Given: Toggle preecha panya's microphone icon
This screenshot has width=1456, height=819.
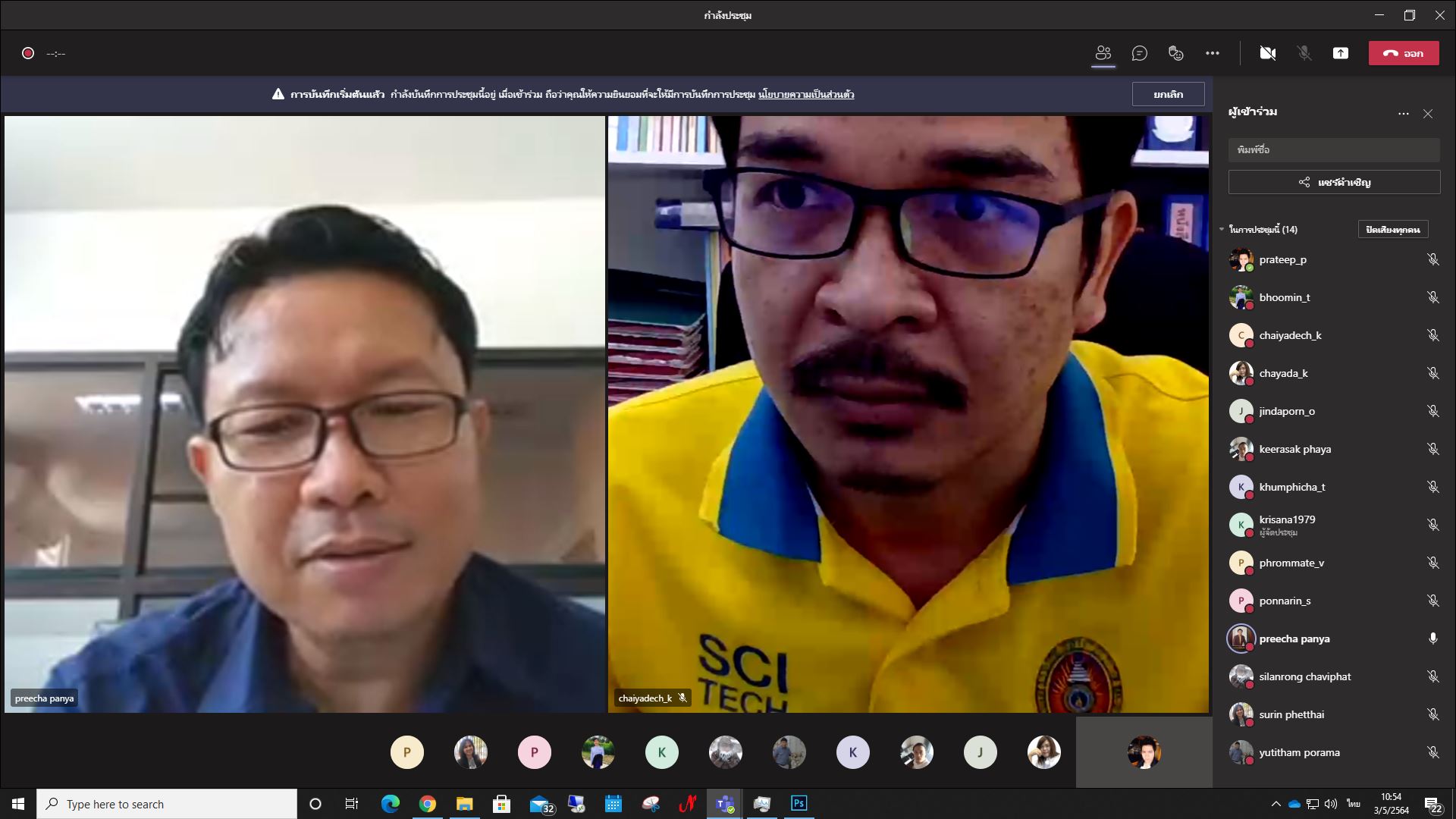Looking at the screenshot, I should coord(1432,639).
